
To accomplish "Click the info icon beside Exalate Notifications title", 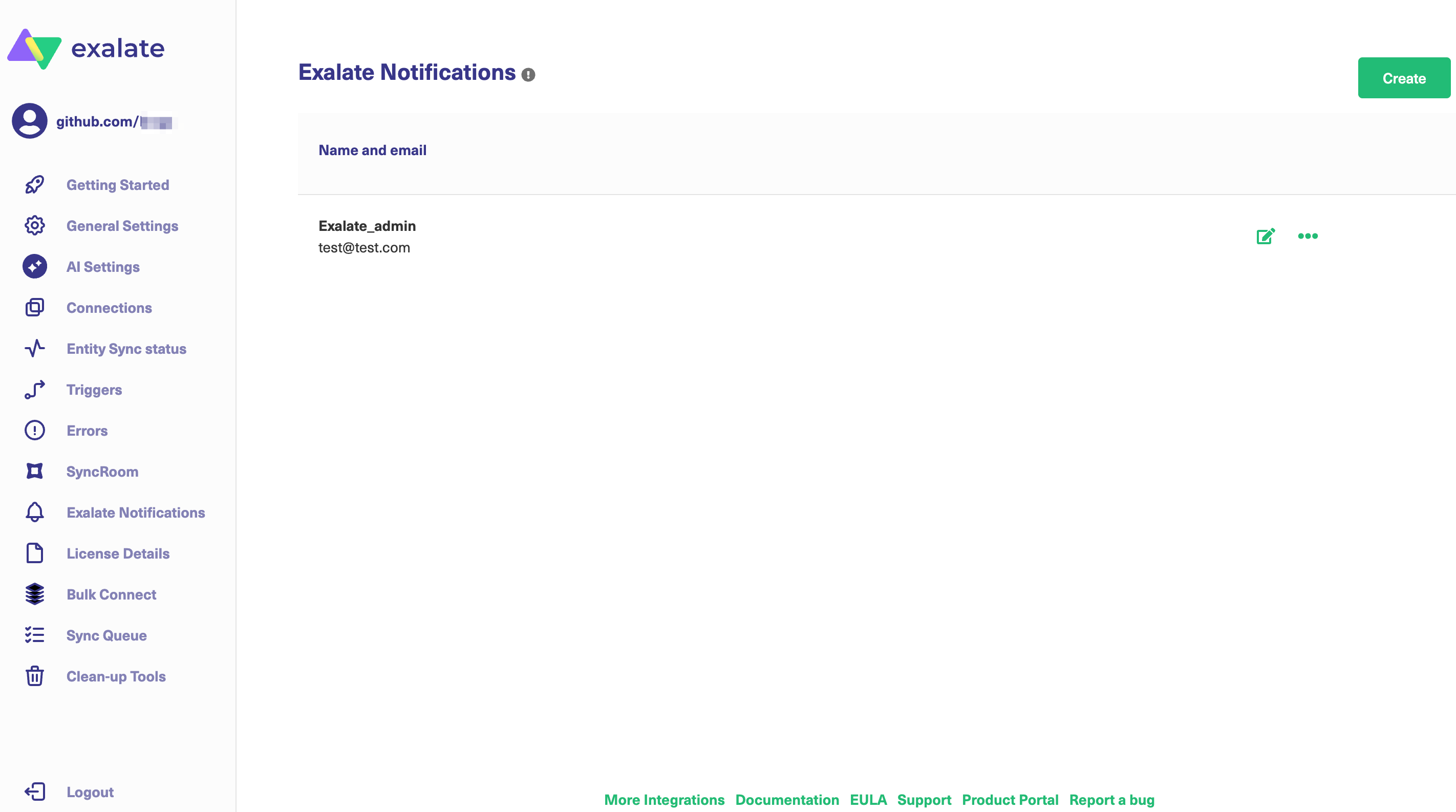I will tap(528, 75).
